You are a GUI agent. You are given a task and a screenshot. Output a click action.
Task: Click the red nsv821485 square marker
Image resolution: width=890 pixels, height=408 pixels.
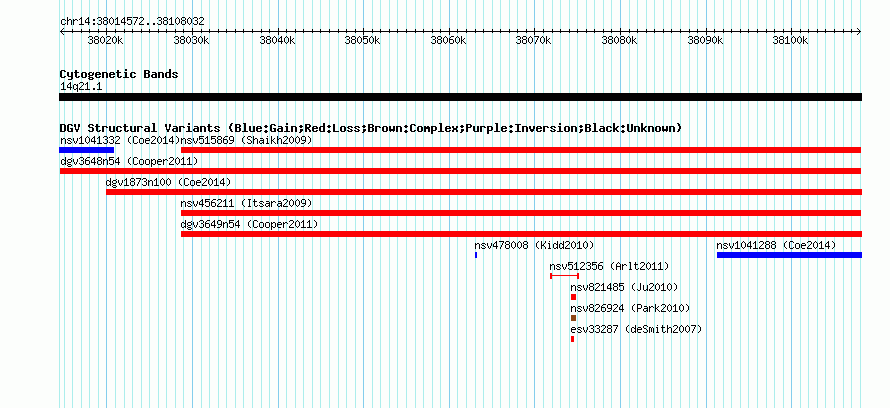click(x=573, y=297)
